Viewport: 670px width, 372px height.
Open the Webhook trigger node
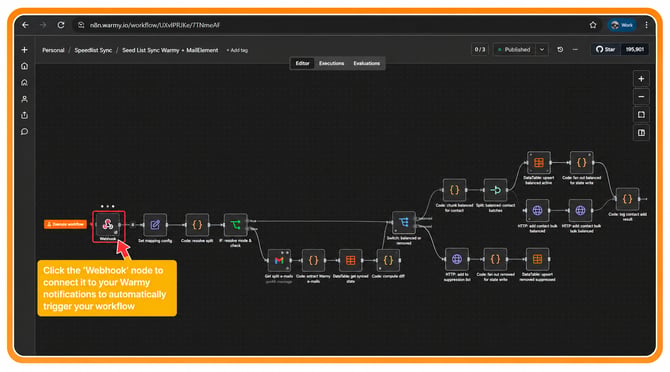[x=108, y=225]
